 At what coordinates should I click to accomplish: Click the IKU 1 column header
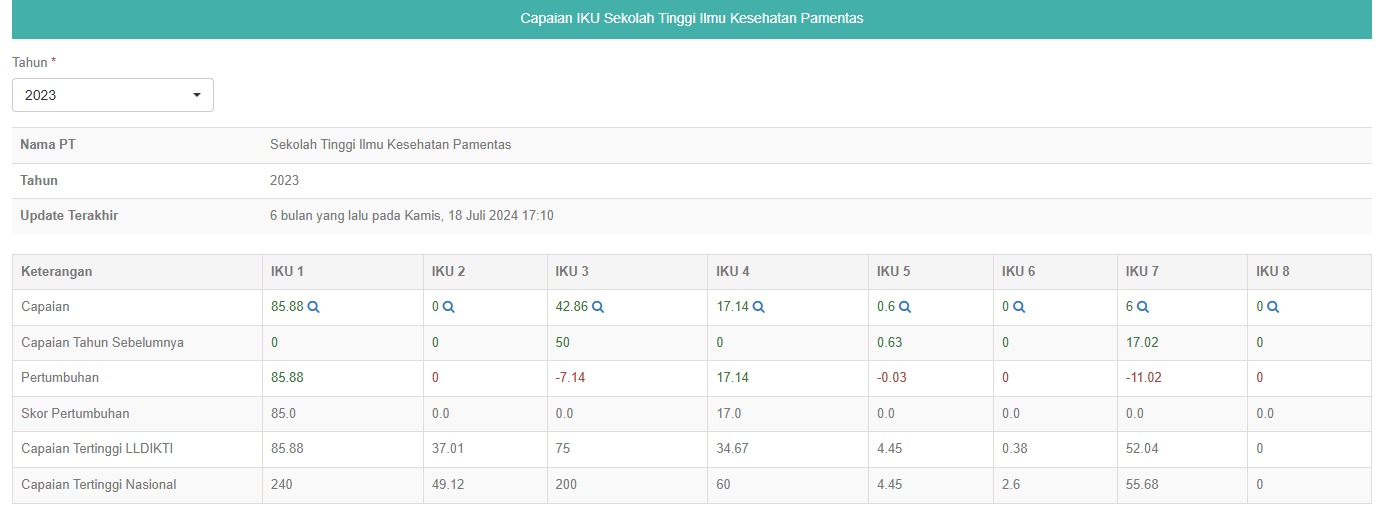pyautogui.click(x=287, y=271)
